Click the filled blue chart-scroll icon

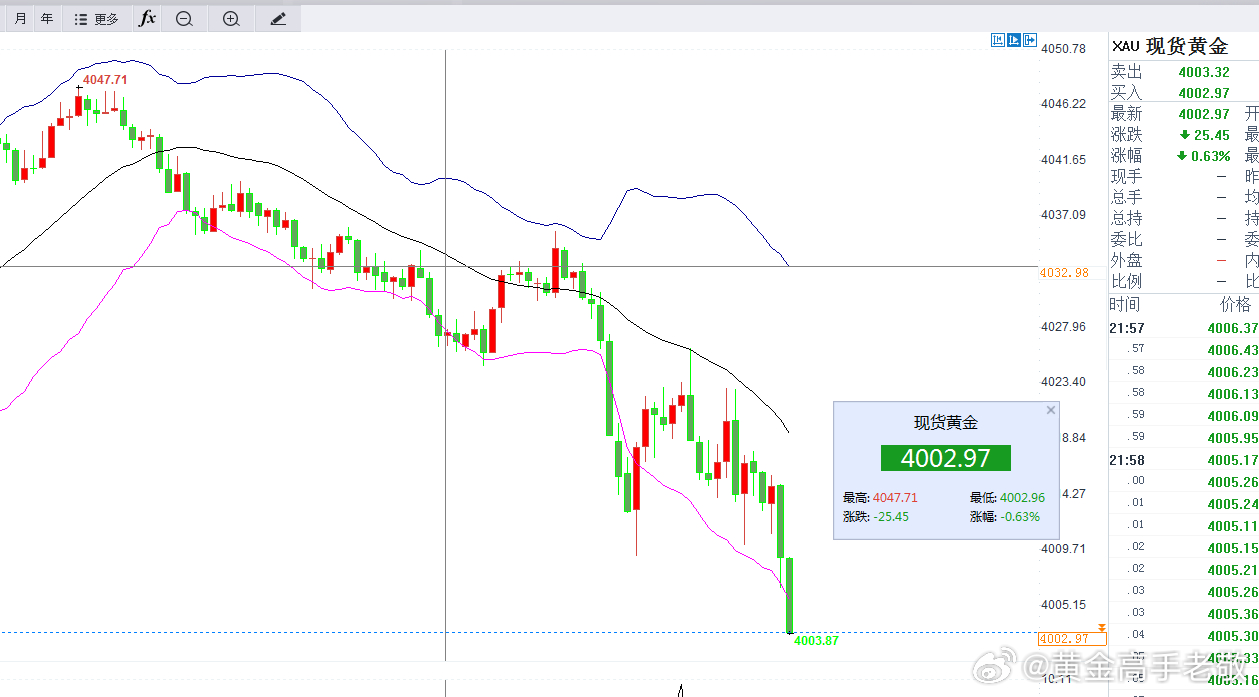coord(1014,40)
